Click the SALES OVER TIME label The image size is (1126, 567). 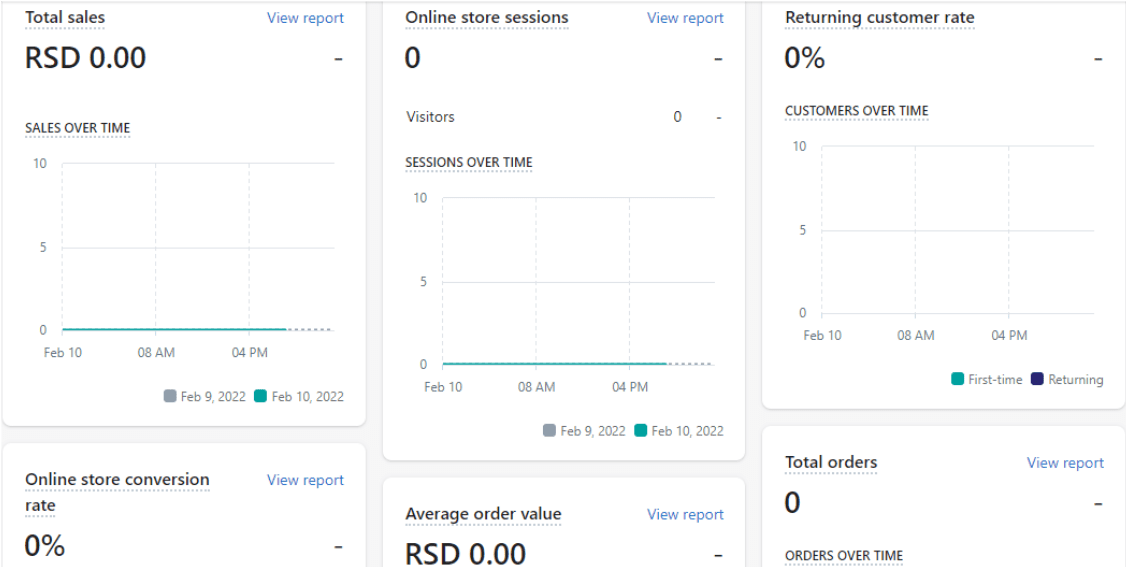pos(78,128)
